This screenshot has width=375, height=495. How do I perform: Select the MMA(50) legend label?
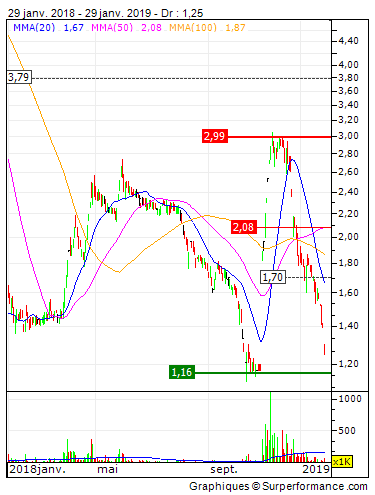(112, 27)
